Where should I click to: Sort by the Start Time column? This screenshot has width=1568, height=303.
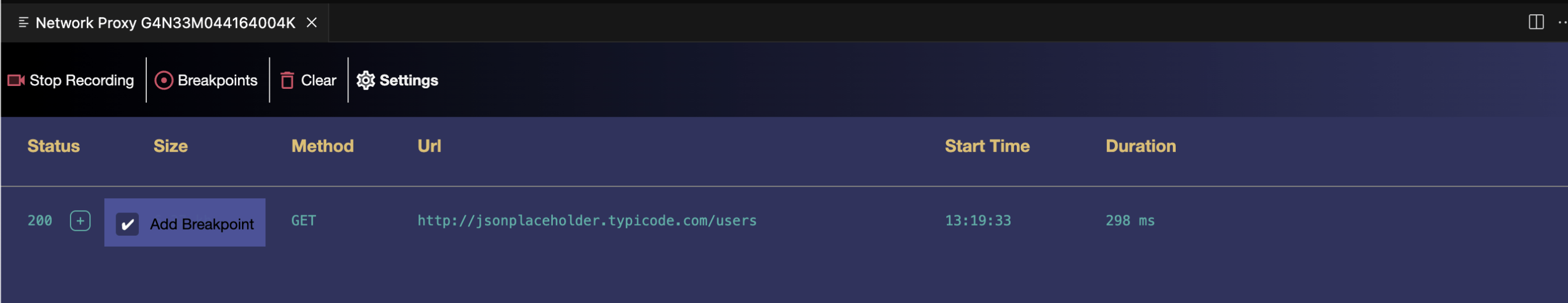(x=987, y=146)
